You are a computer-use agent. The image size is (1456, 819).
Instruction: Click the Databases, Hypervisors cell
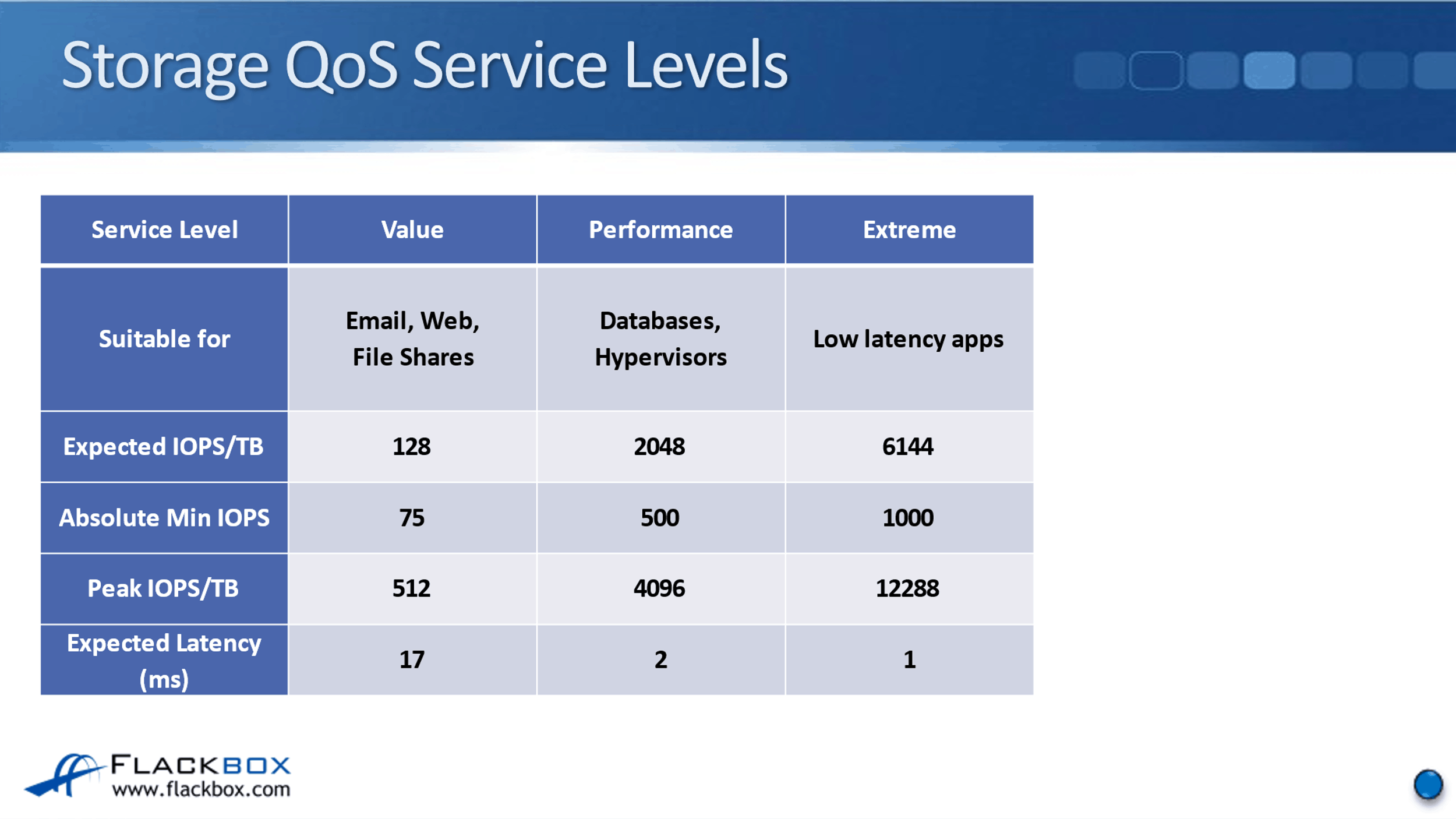(x=660, y=339)
